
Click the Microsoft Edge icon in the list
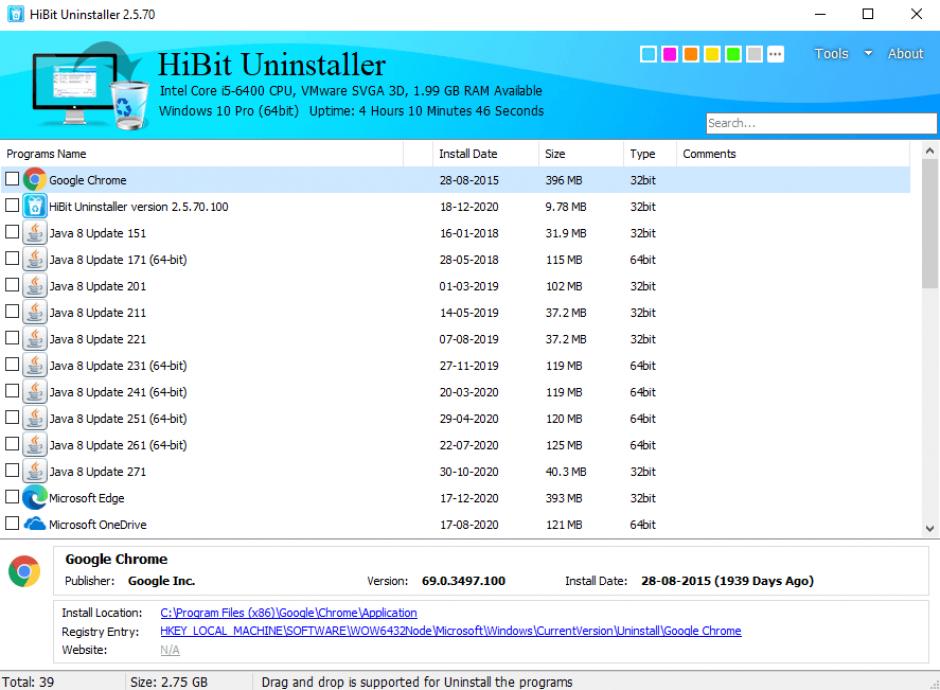[x=35, y=498]
